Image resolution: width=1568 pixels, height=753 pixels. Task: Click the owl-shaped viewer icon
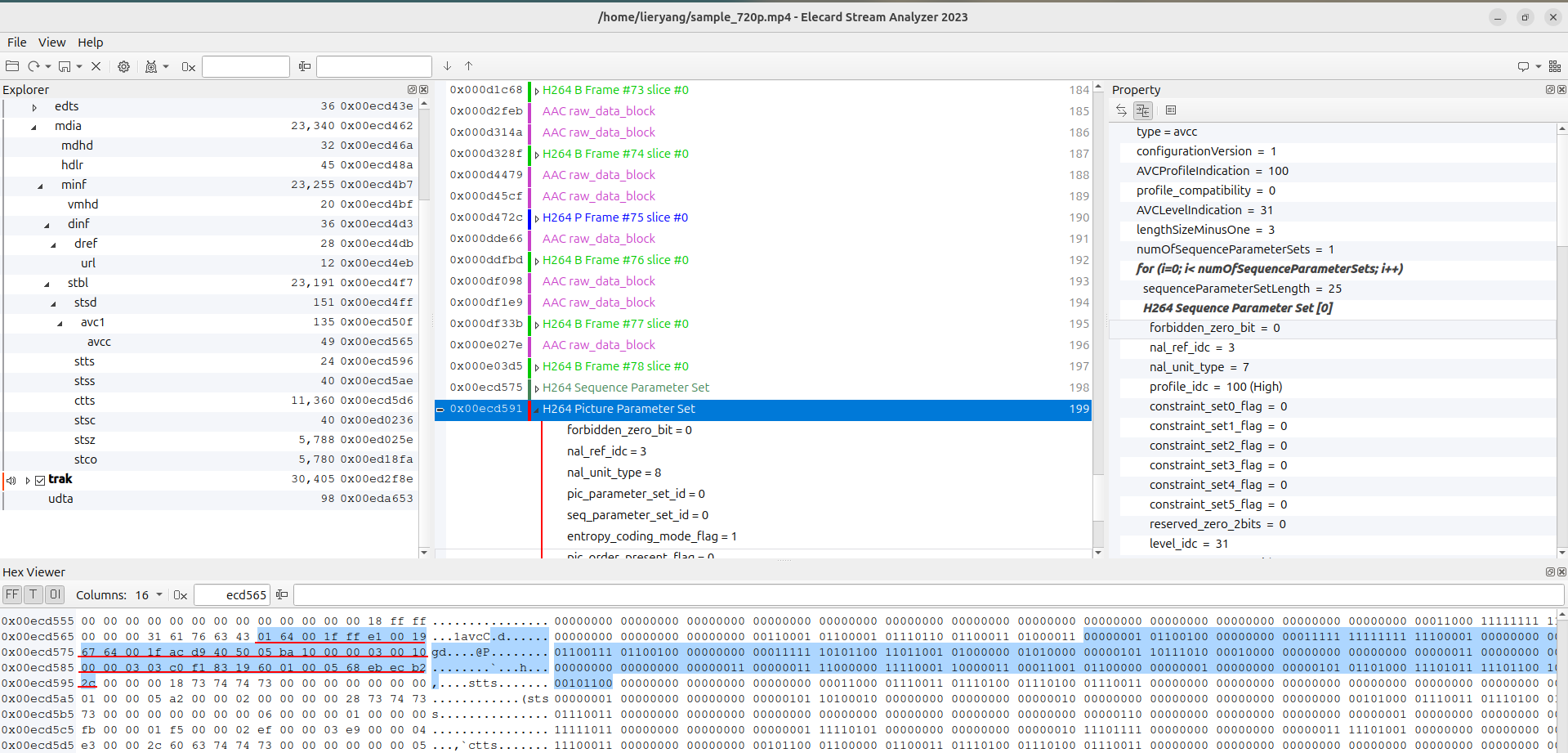pos(151,66)
